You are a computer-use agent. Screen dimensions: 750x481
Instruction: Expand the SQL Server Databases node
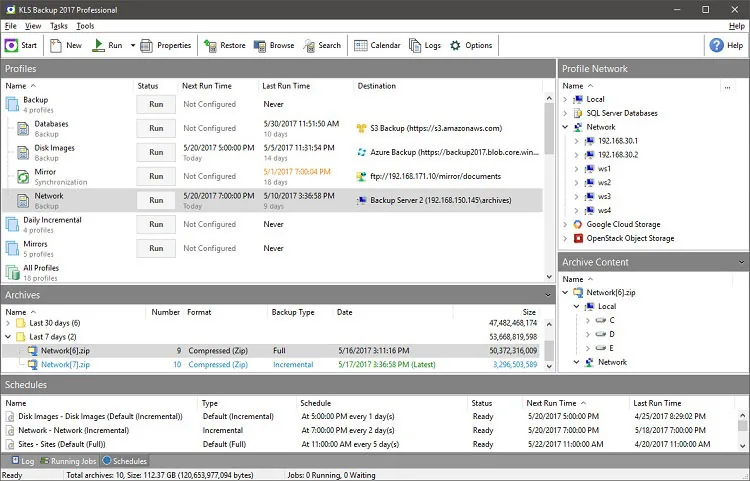(565, 113)
